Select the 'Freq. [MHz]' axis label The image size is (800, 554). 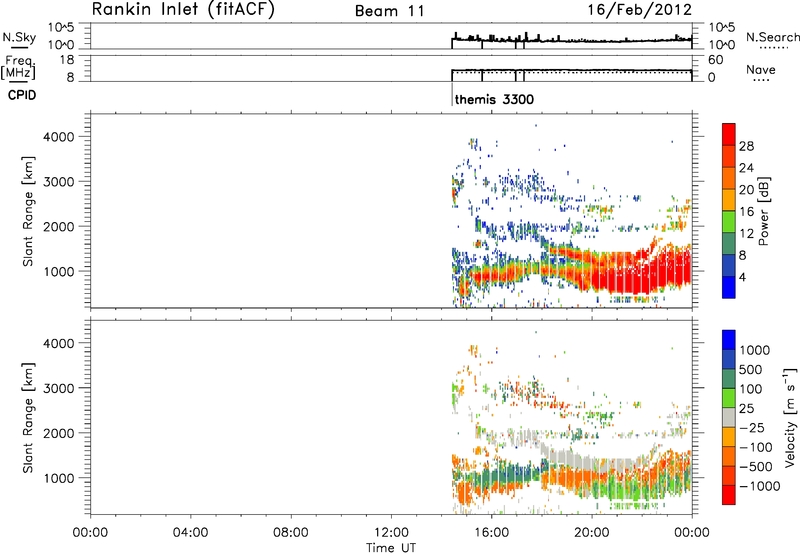pyautogui.click(x=18, y=67)
